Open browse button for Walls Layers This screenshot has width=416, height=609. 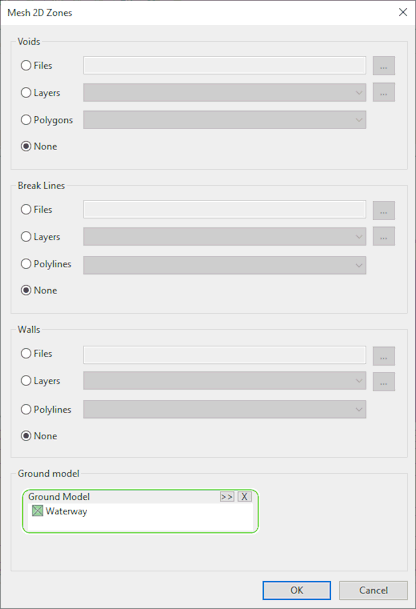click(x=384, y=381)
